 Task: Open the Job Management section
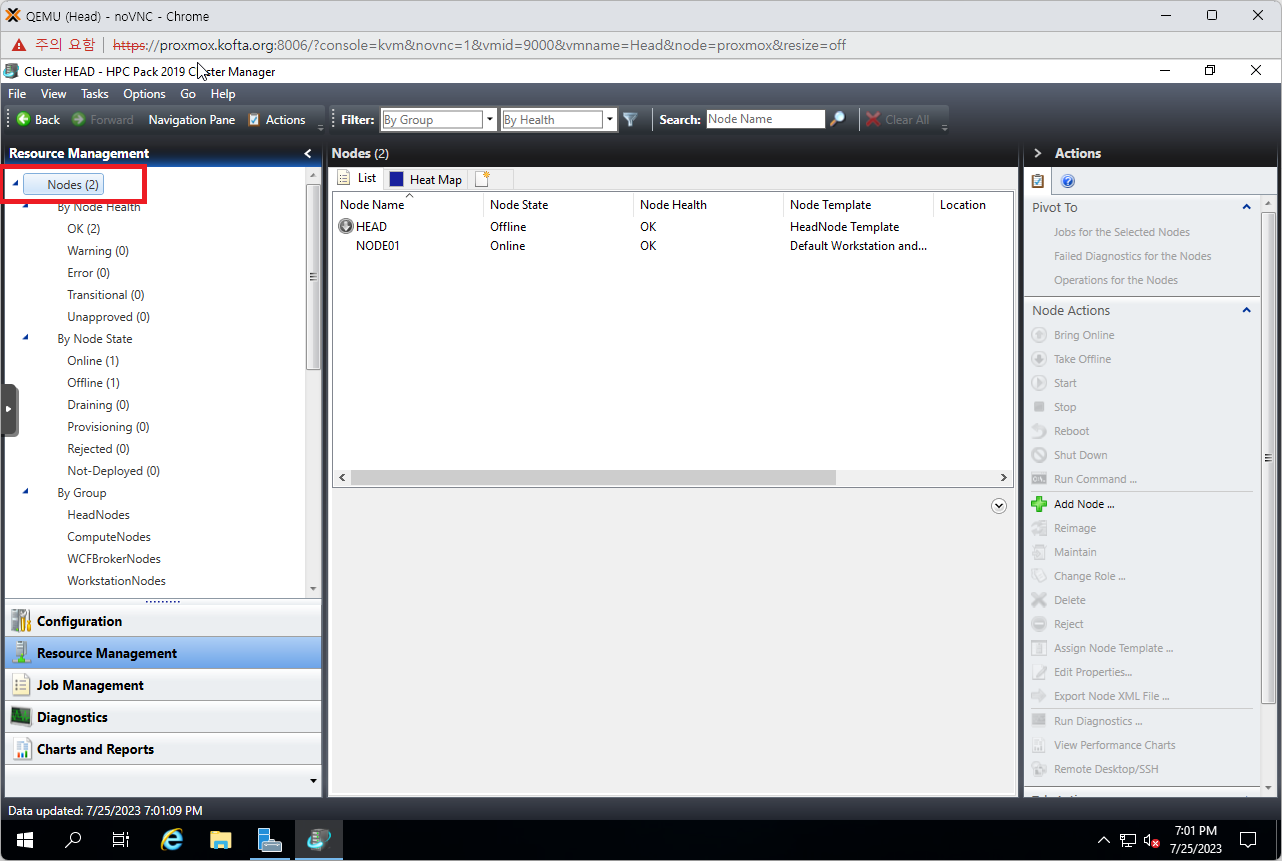90,685
